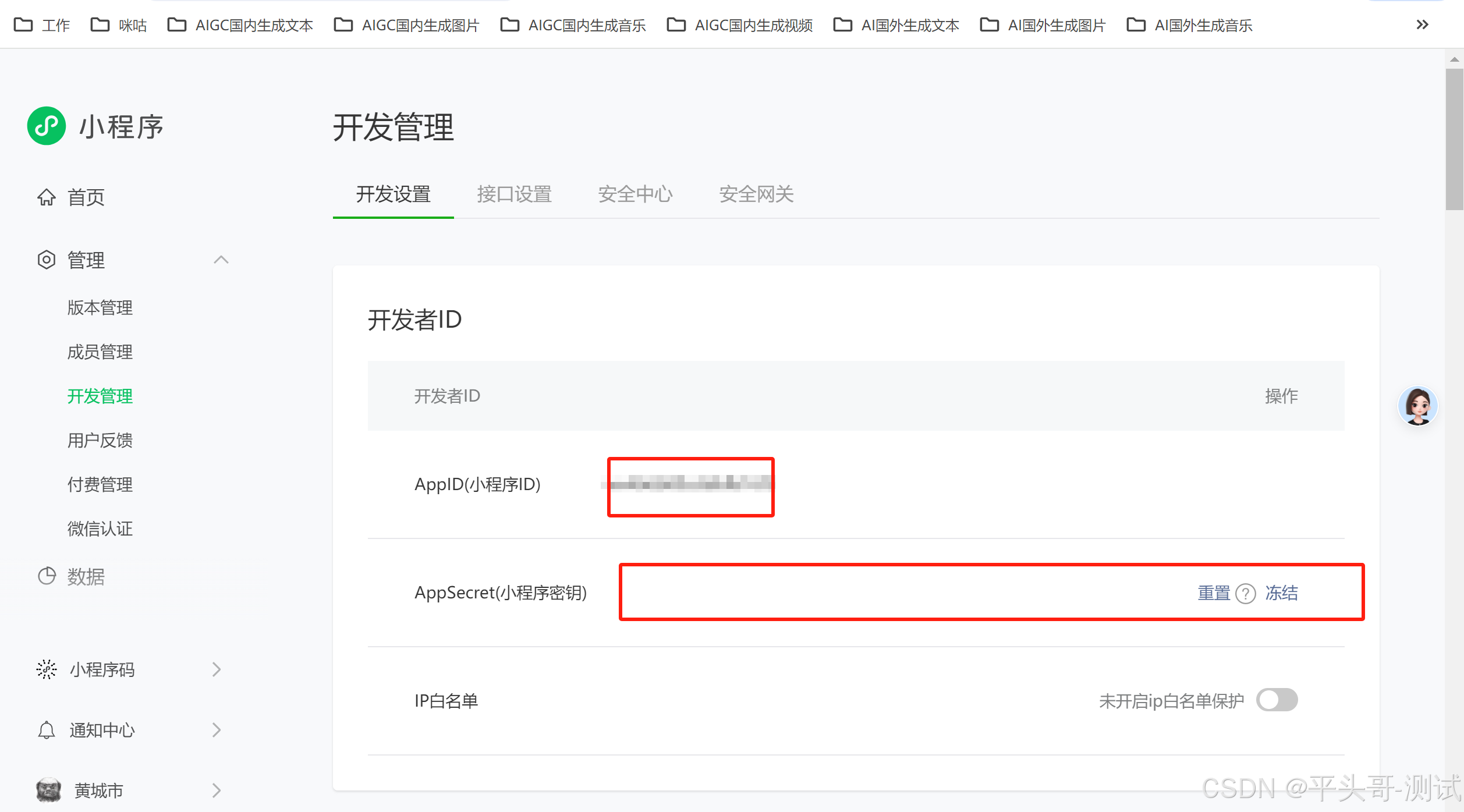
Task: Show more bookmarks with double-arrow
Action: (1422, 24)
